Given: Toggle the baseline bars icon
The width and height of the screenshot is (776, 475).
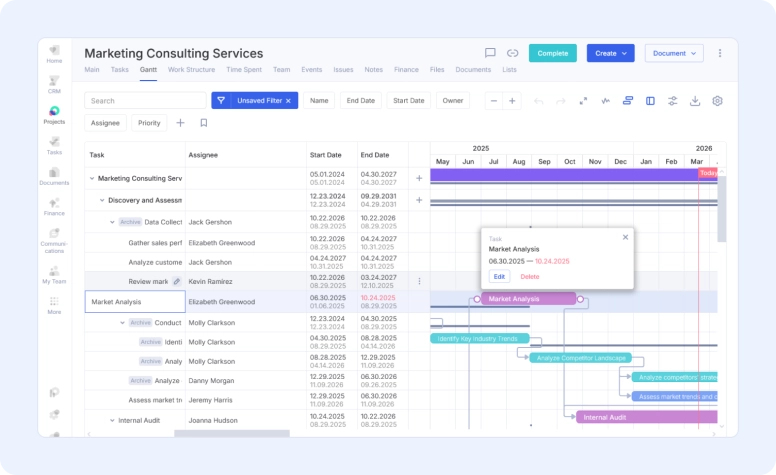Looking at the screenshot, I should pos(628,101).
